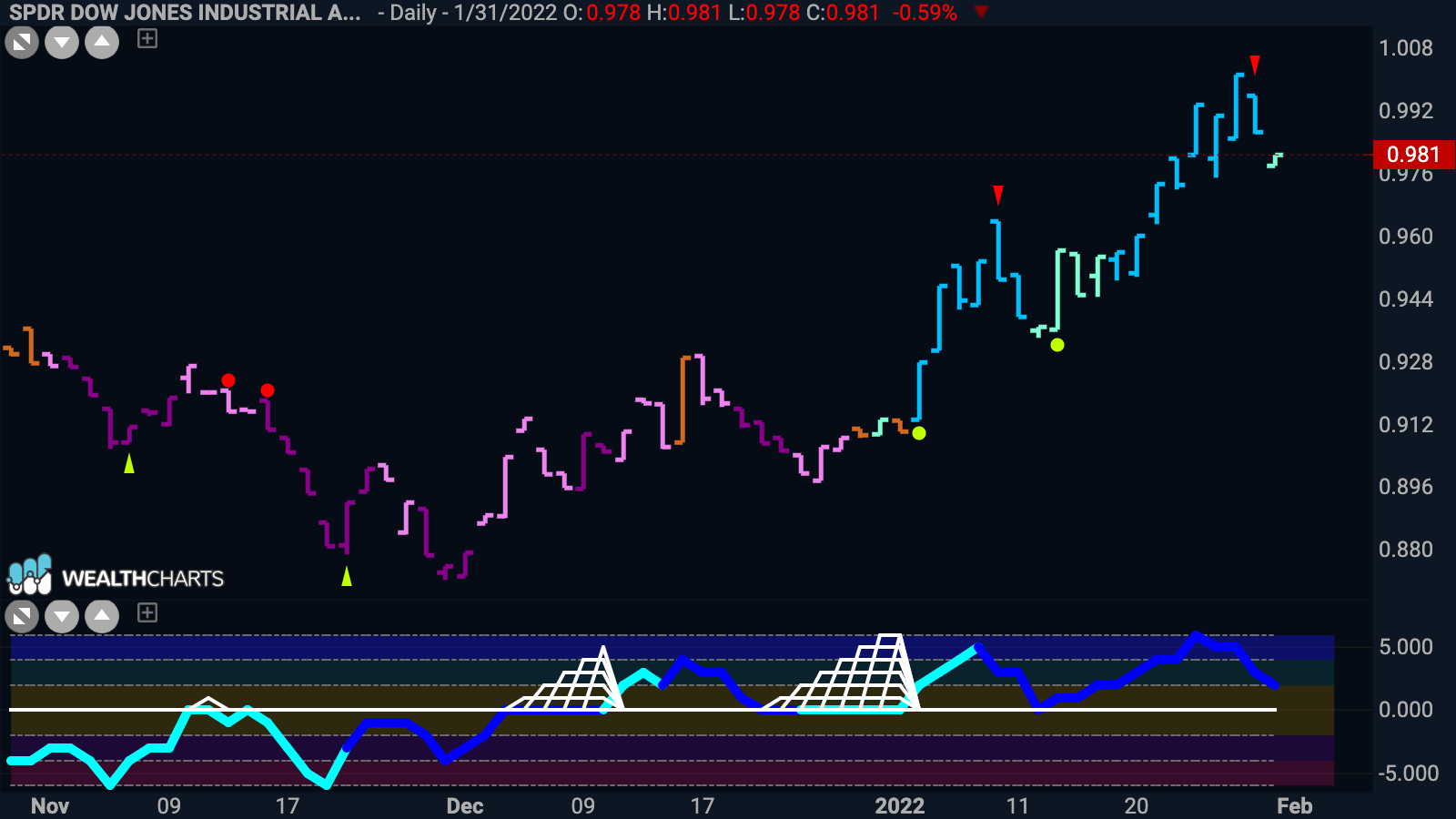Screen dimensions: 1456x819
Task: Select the -0.59% change value
Action: coord(925,13)
